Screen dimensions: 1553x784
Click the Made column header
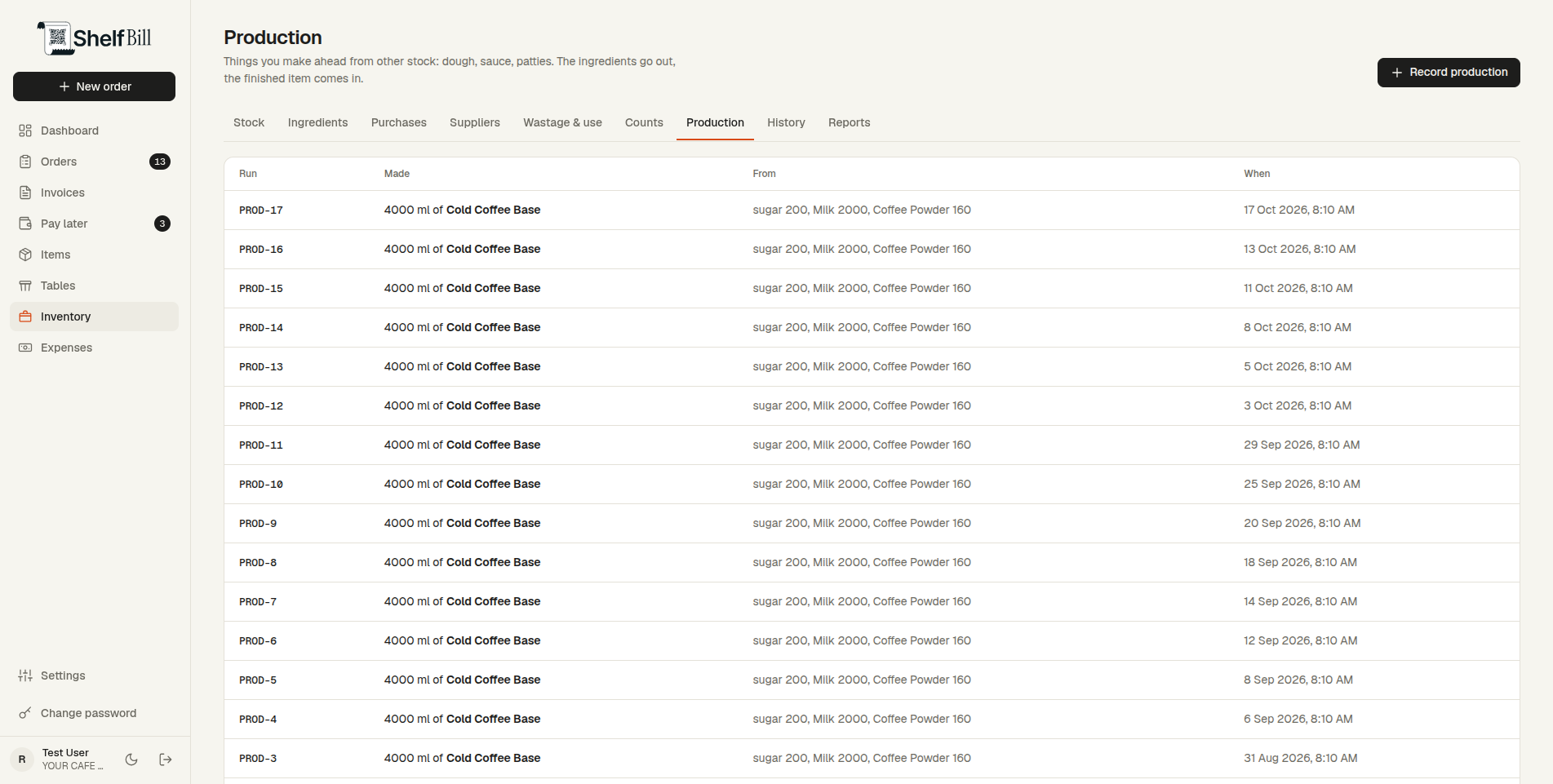coord(397,174)
